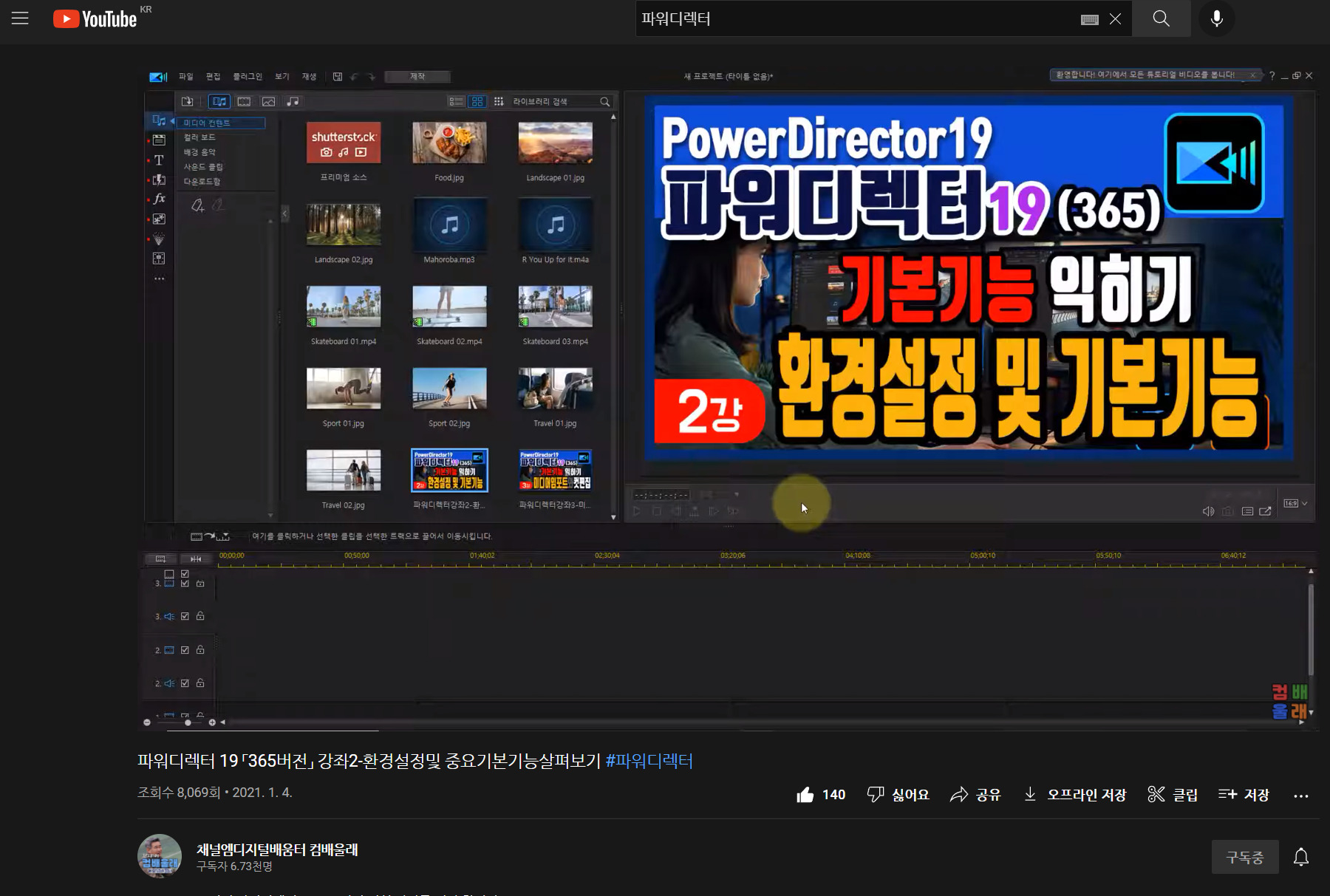1330x896 pixels.
Task: Click the split clip icon above the timeline
Action: (195, 559)
